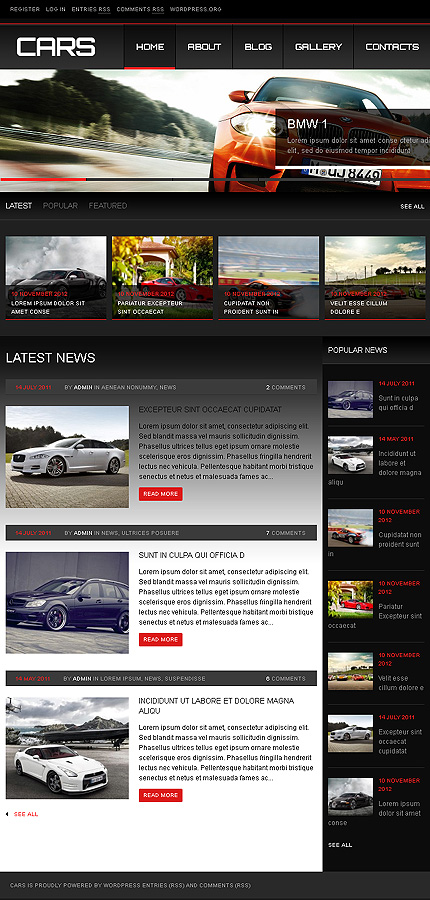The image size is (430, 900).
Task: Click Admin author link on 14 May 2011 post
Action: [x=82, y=678]
